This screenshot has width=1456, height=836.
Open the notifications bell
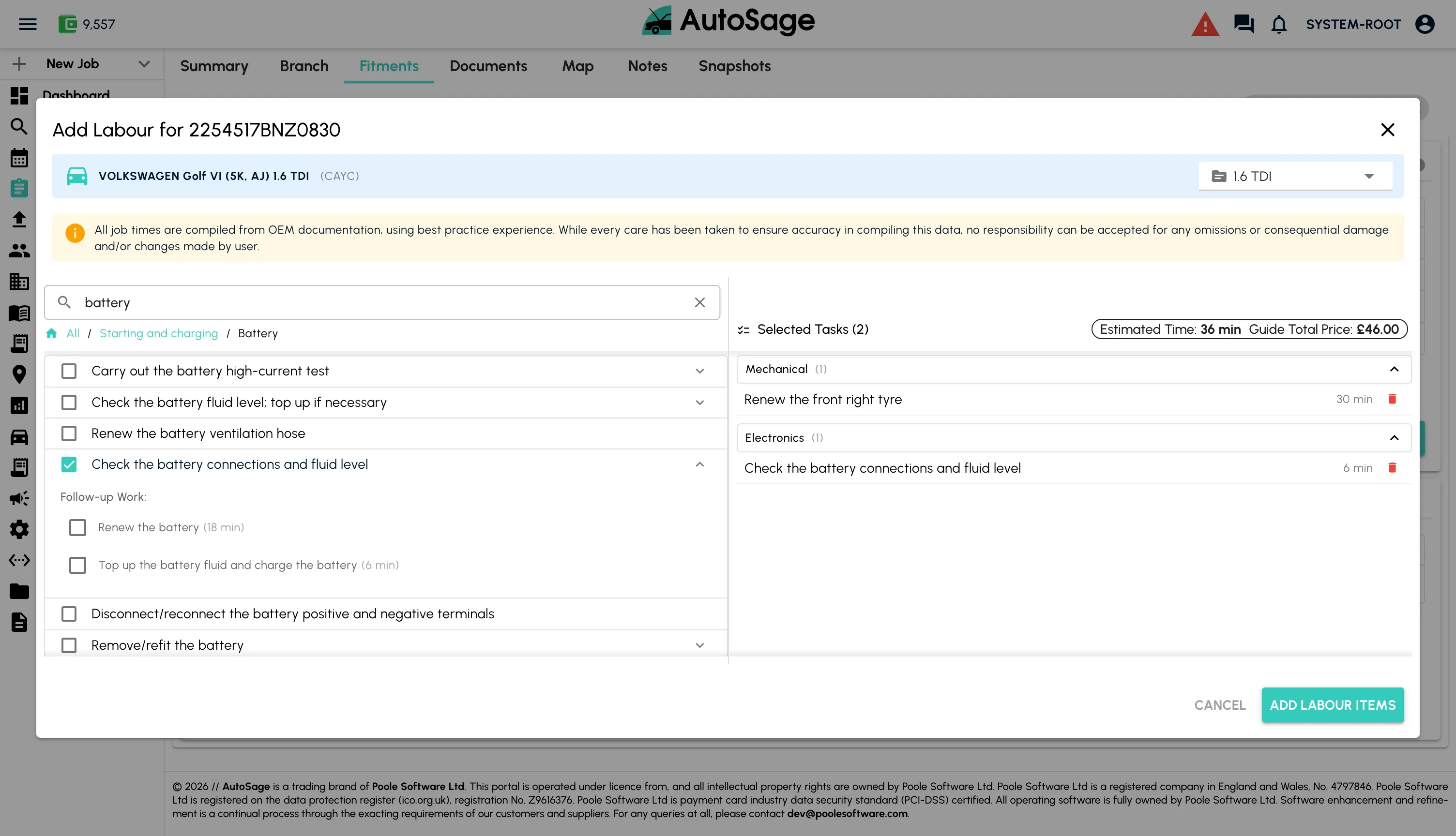1279,24
